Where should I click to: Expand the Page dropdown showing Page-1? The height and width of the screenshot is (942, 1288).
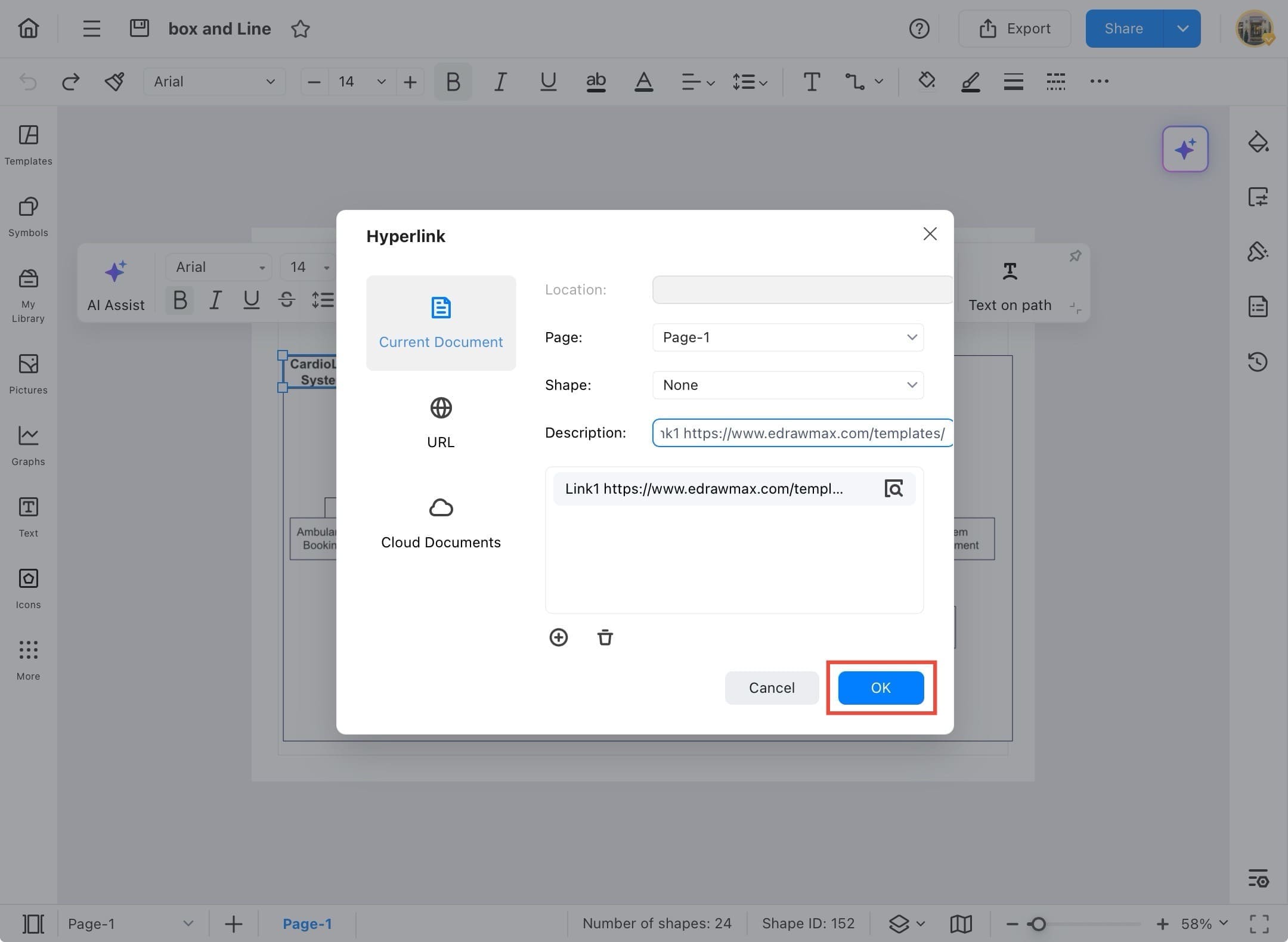(788, 337)
